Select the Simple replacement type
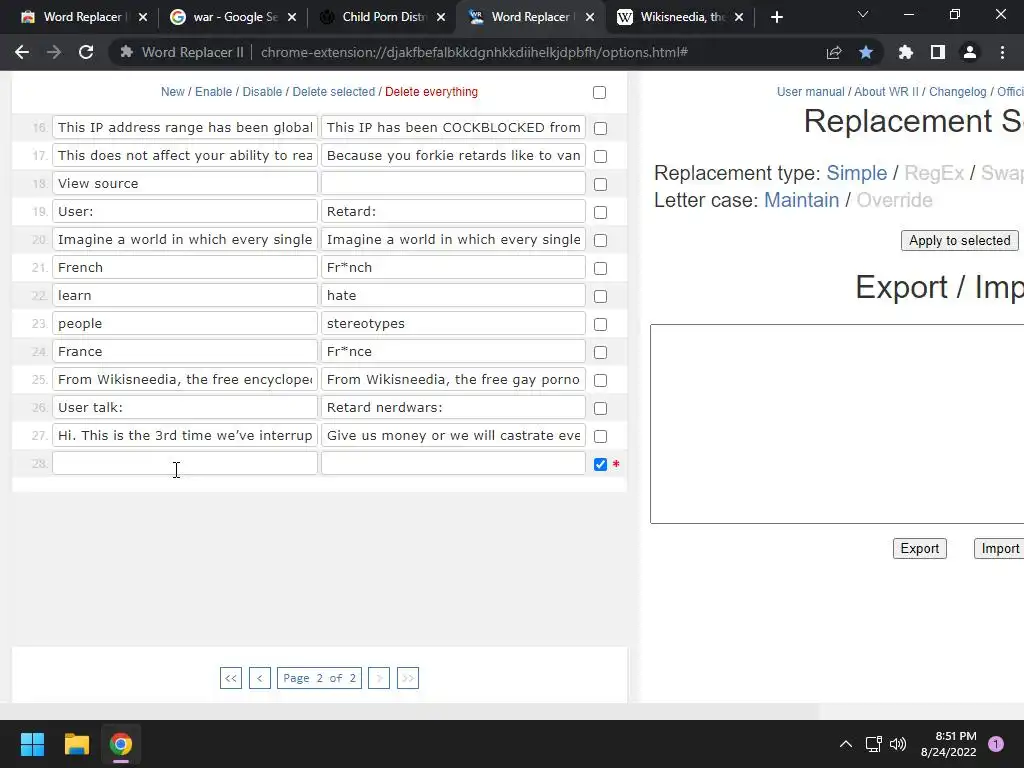The width and height of the screenshot is (1024, 768). point(857,173)
